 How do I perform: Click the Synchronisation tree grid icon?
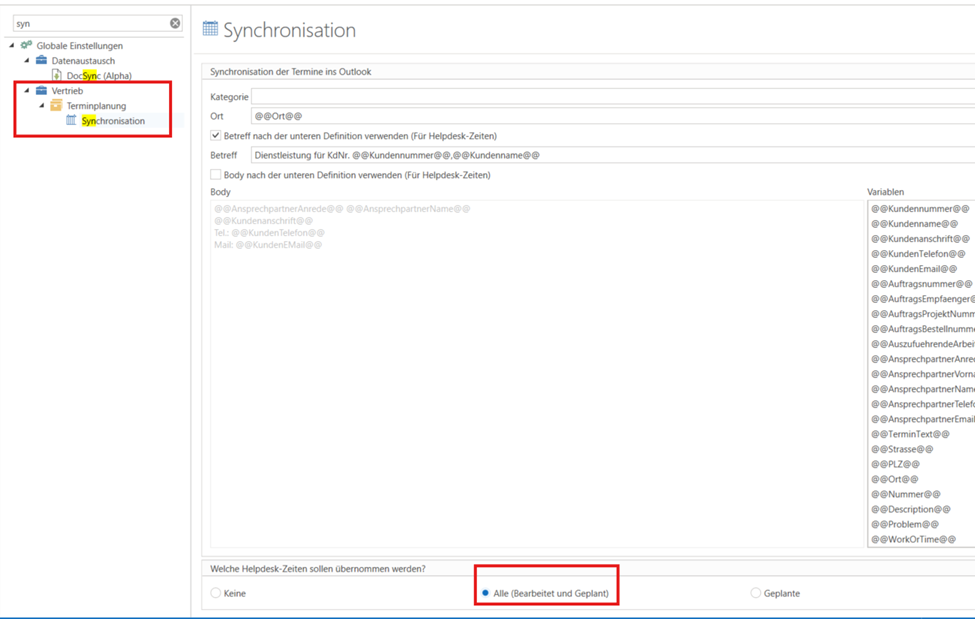click(71, 120)
